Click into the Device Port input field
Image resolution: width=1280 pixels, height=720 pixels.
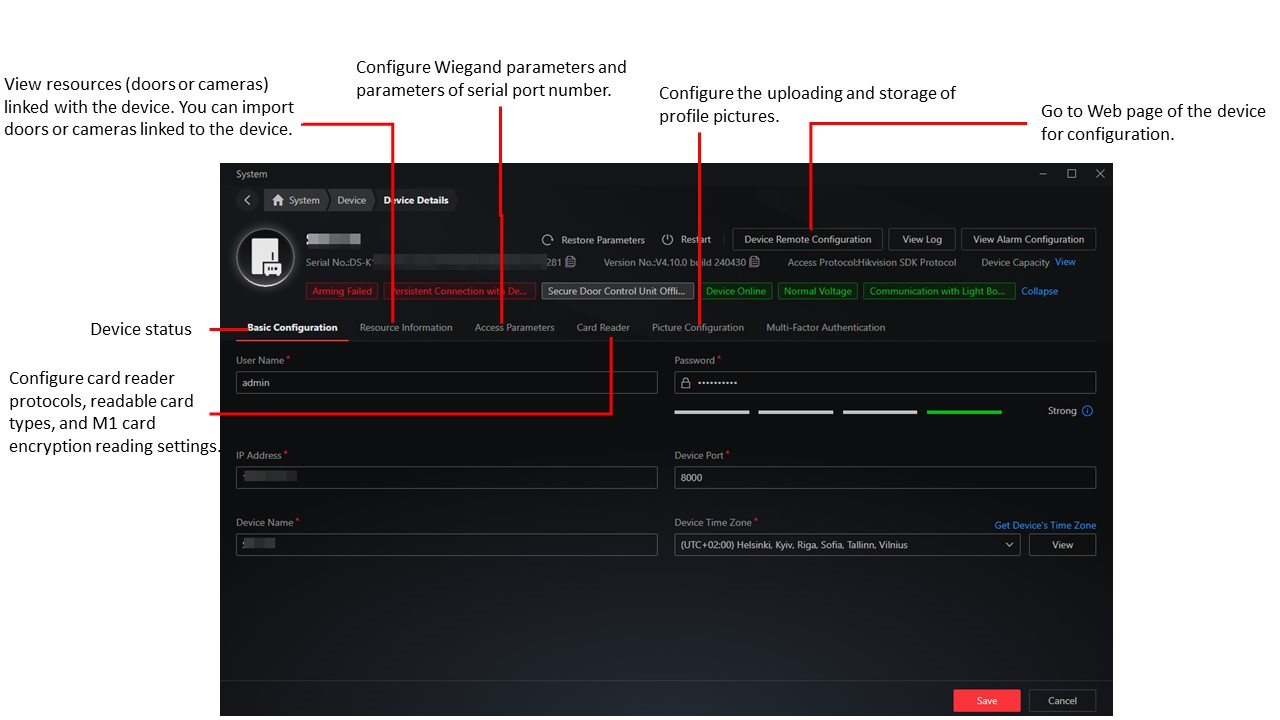885,478
